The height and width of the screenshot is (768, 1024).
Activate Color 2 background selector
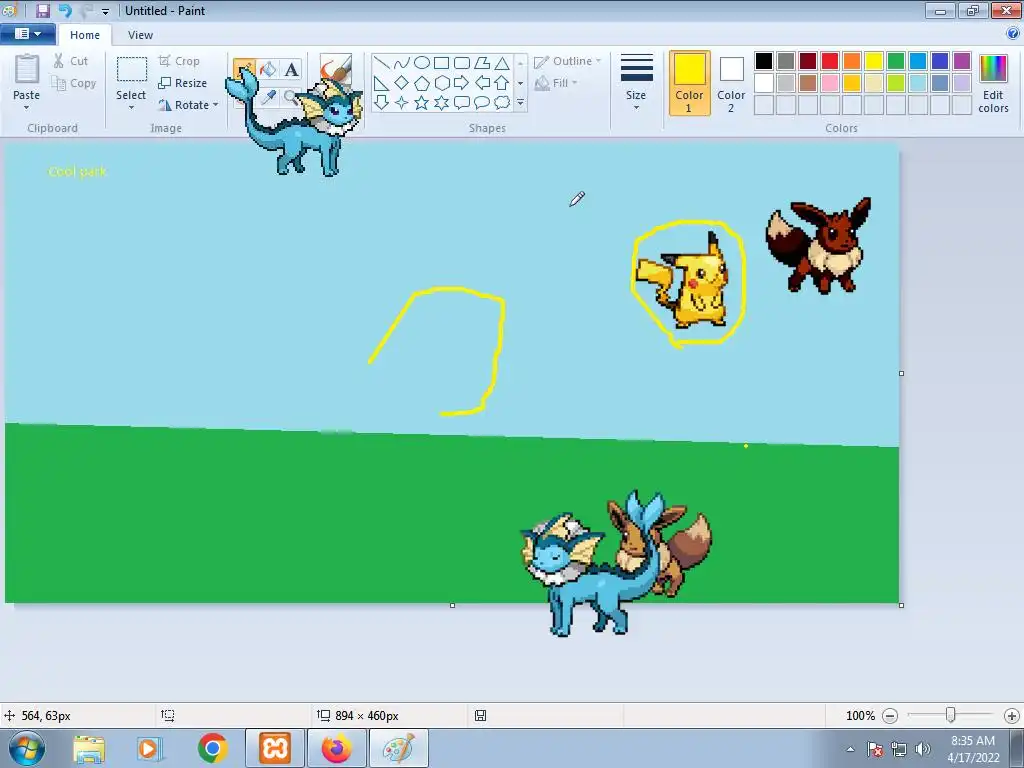click(x=731, y=84)
